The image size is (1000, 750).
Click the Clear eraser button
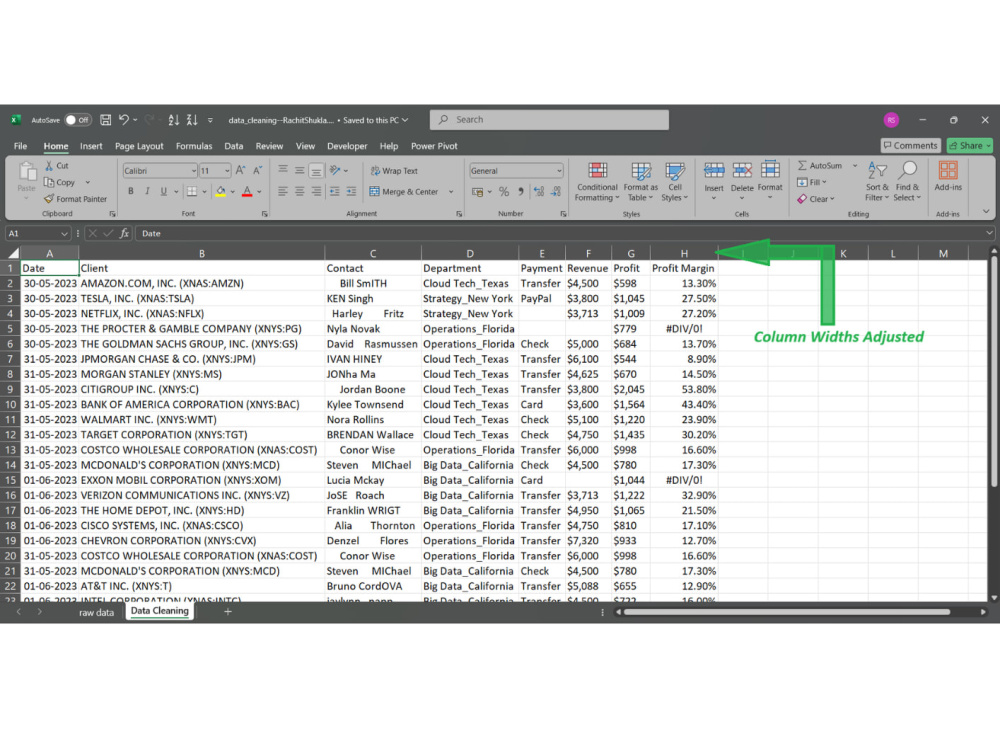tap(816, 199)
